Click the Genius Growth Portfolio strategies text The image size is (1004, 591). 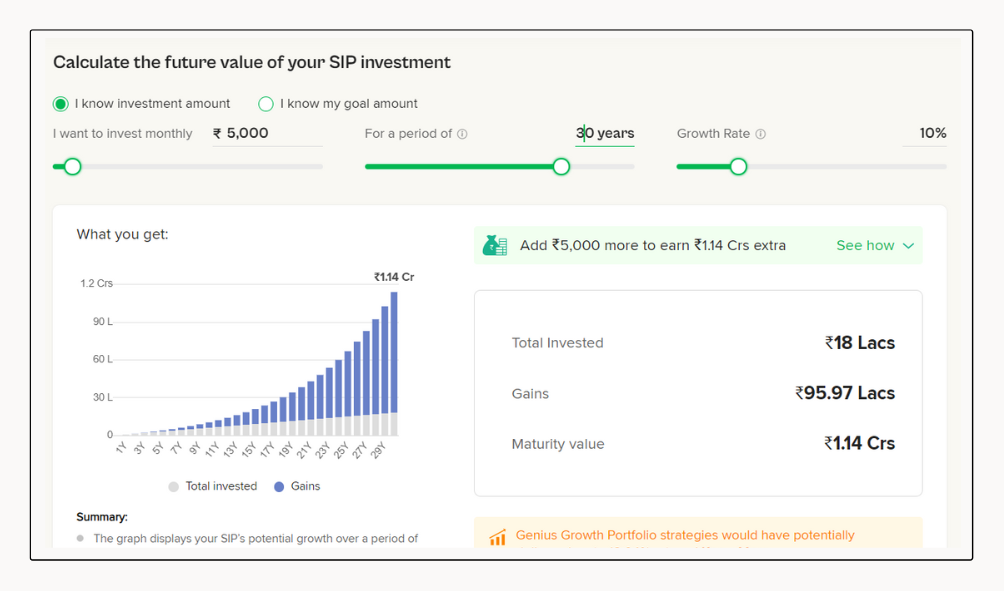click(685, 535)
